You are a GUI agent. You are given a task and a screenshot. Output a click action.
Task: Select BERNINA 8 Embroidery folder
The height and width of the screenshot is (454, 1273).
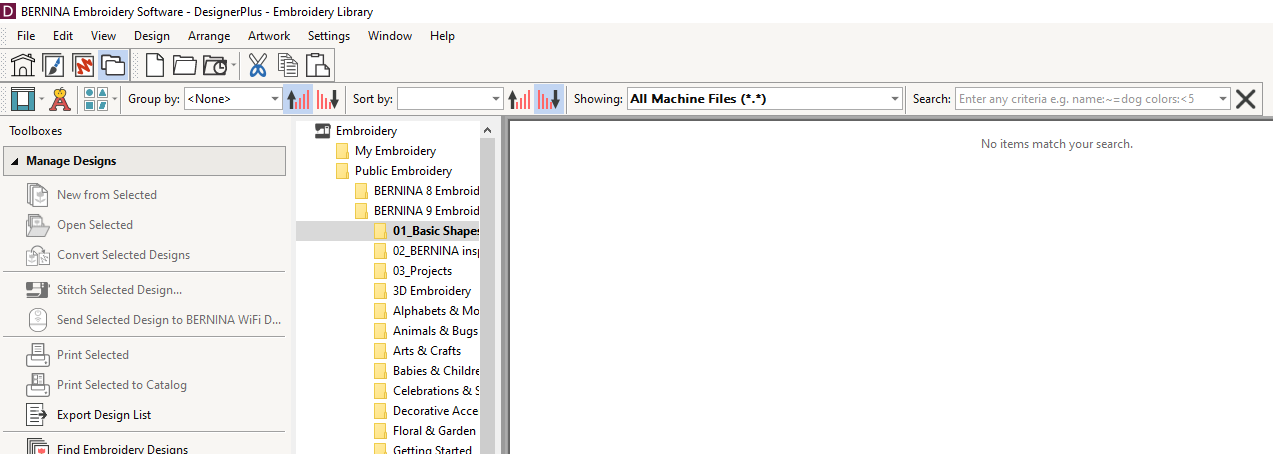click(x=426, y=191)
